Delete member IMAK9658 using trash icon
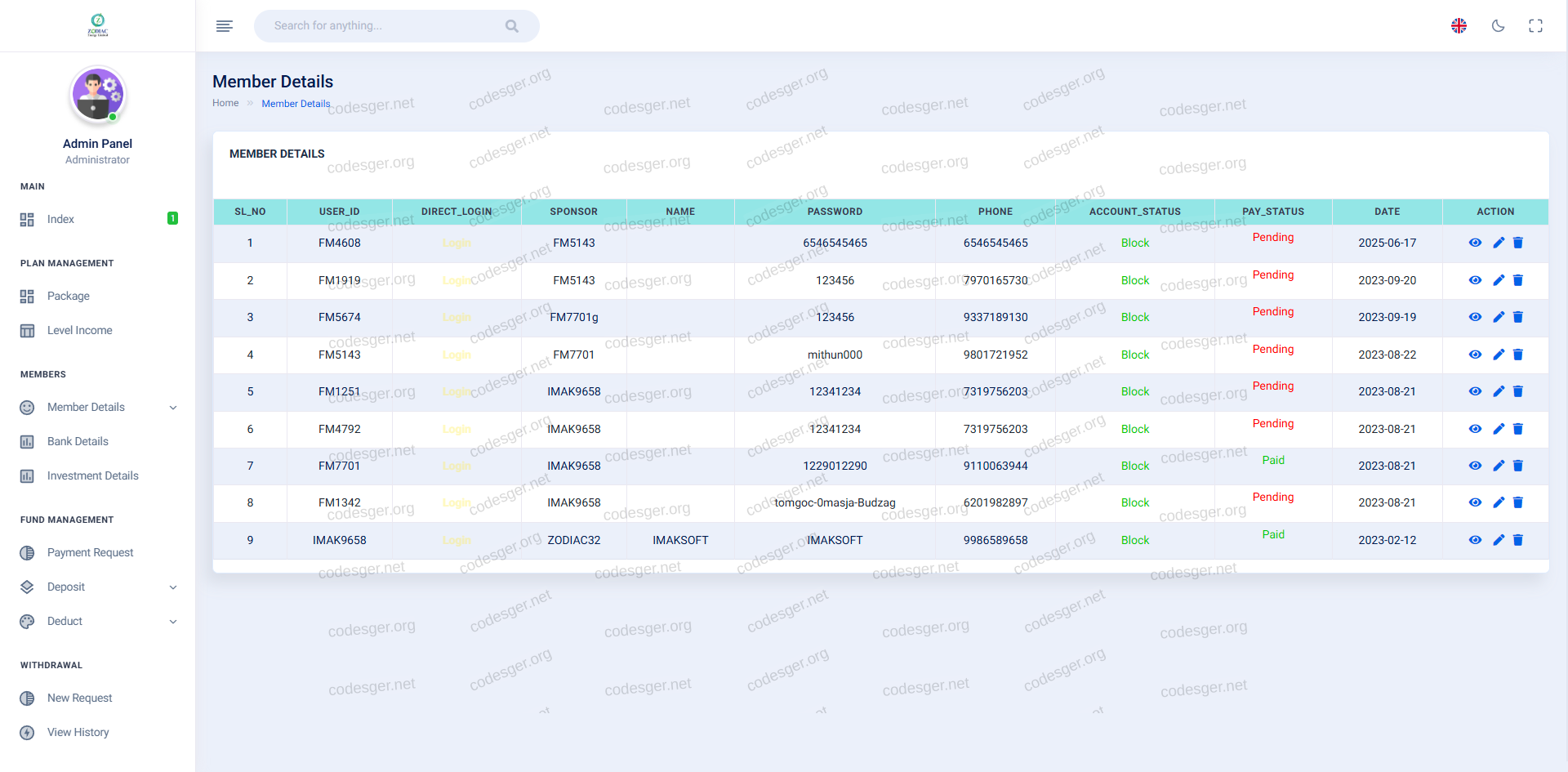Screen dimensions: 1568x772 click(1518, 540)
